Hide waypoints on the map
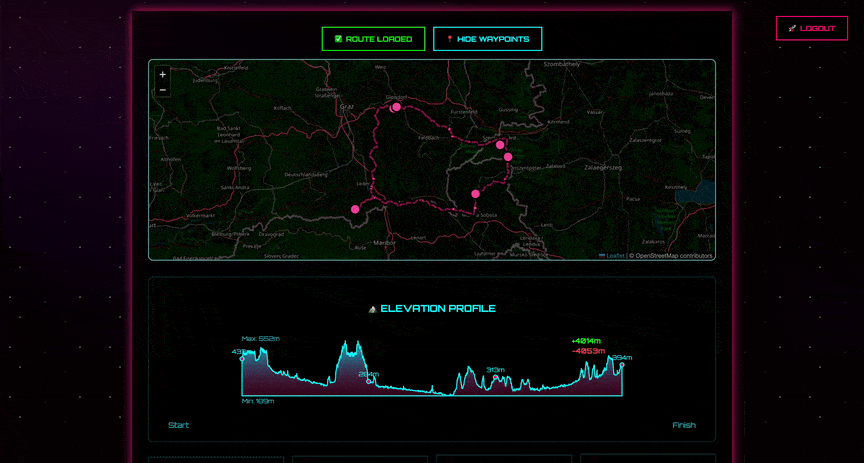 (x=487, y=39)
